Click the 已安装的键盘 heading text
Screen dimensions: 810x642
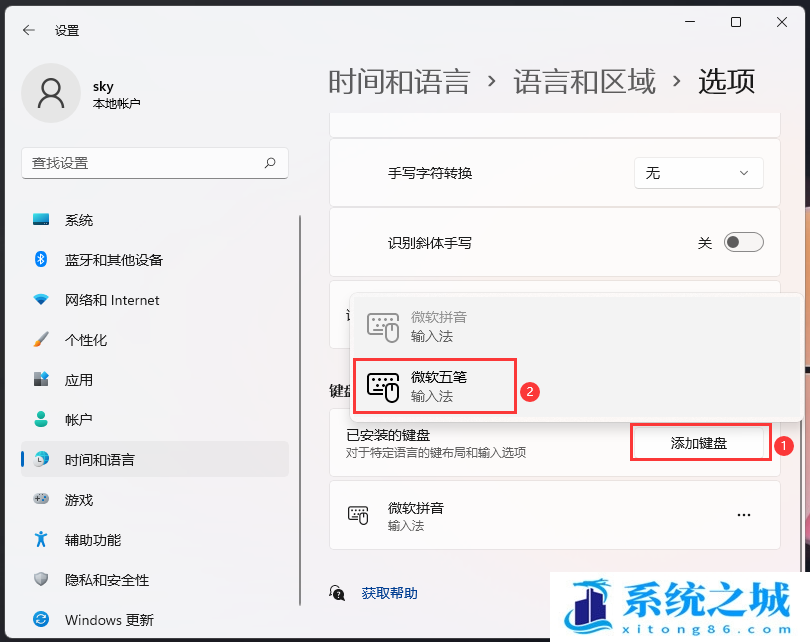coord(388,435)
